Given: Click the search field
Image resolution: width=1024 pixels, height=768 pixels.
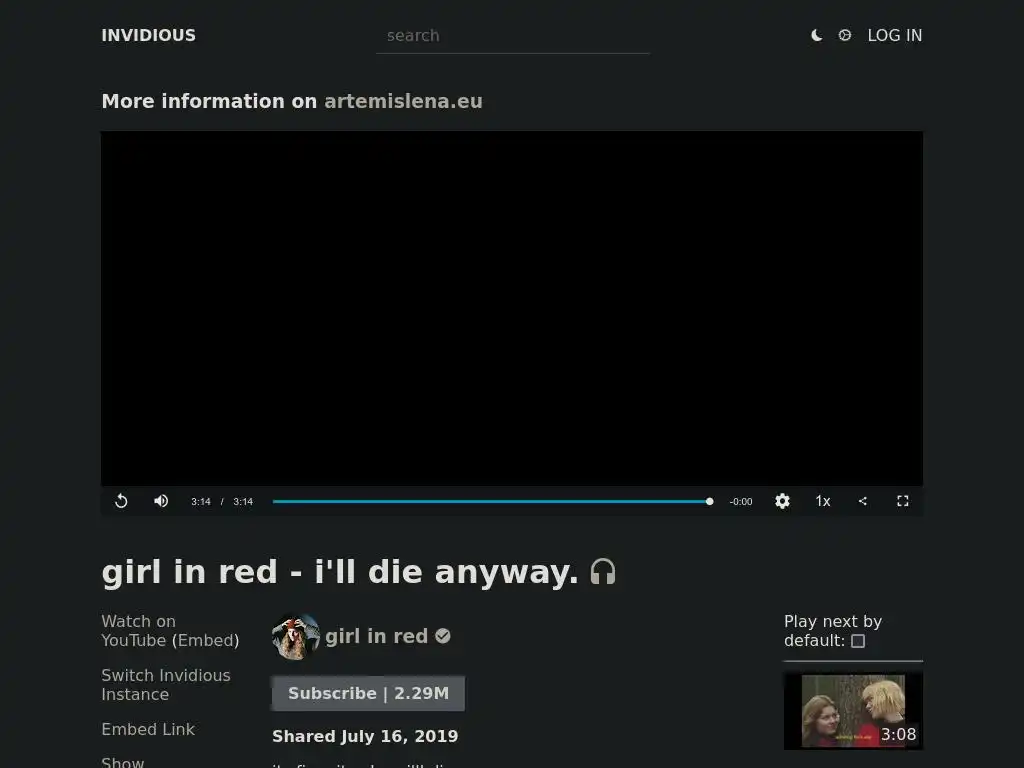Looking at the screenshot, I should click(513, 36).
